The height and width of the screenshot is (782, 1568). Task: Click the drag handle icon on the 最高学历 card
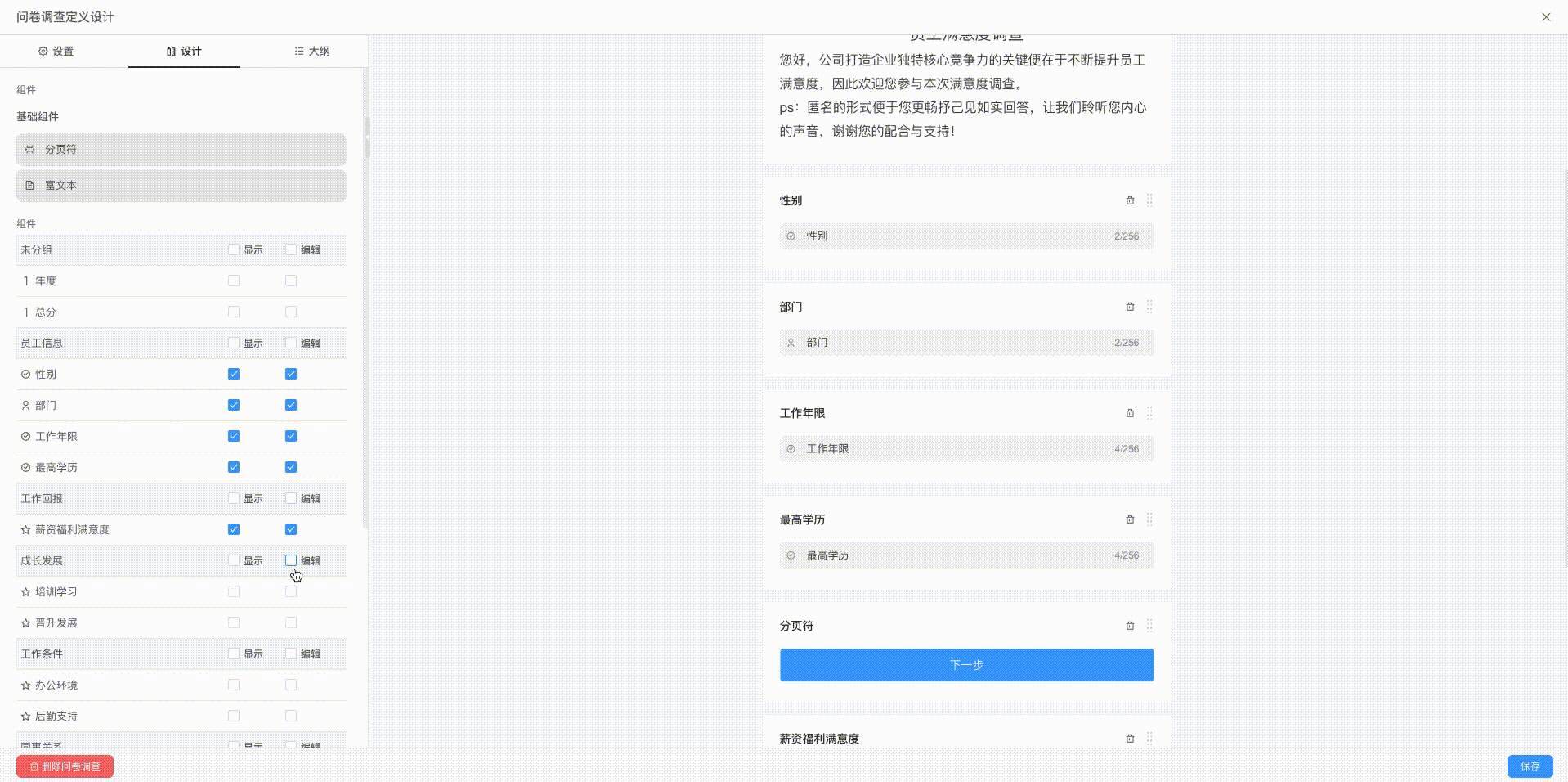(x=1150, y=519)
